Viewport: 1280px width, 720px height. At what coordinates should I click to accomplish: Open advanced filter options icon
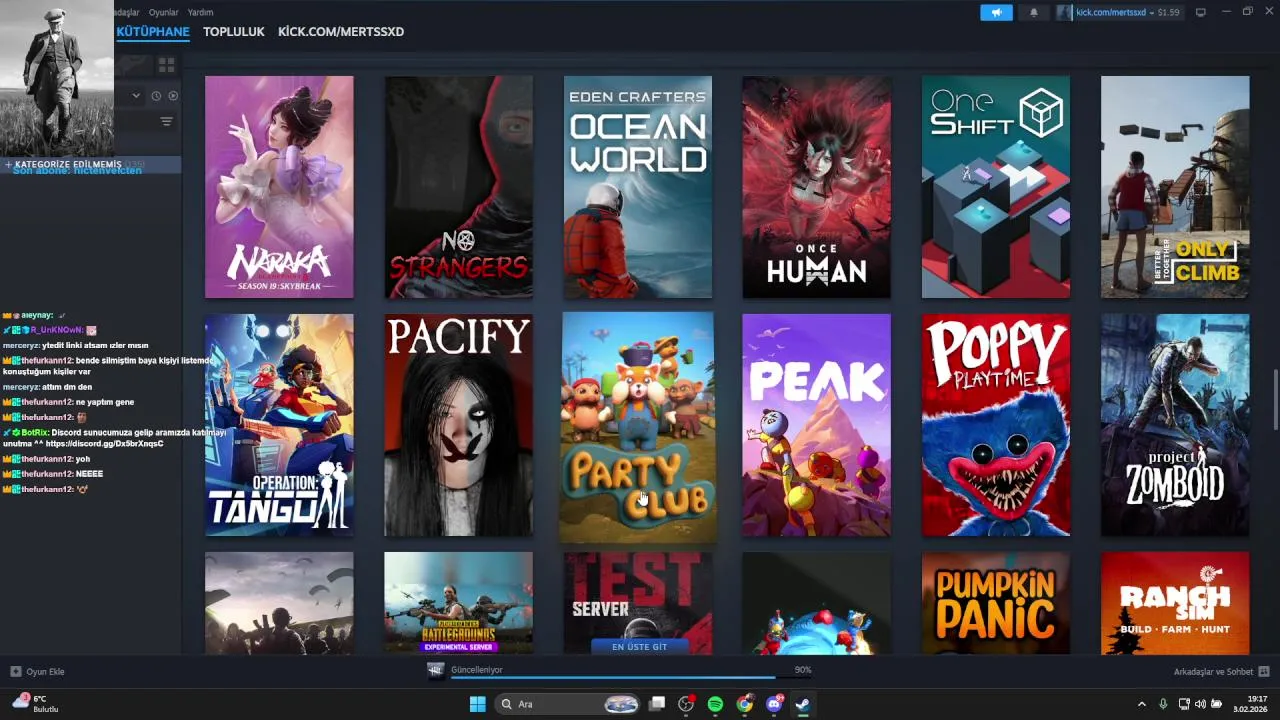pos(166,121)
